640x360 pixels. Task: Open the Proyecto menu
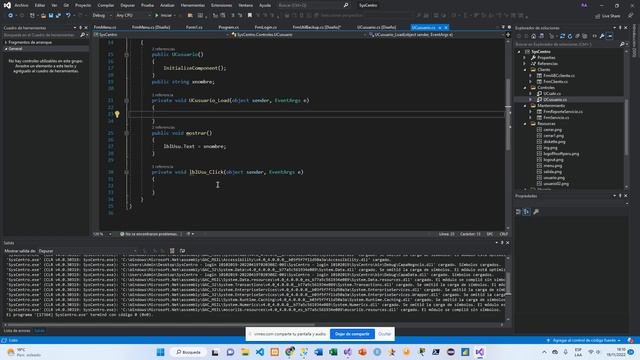[x=83, y=5]
